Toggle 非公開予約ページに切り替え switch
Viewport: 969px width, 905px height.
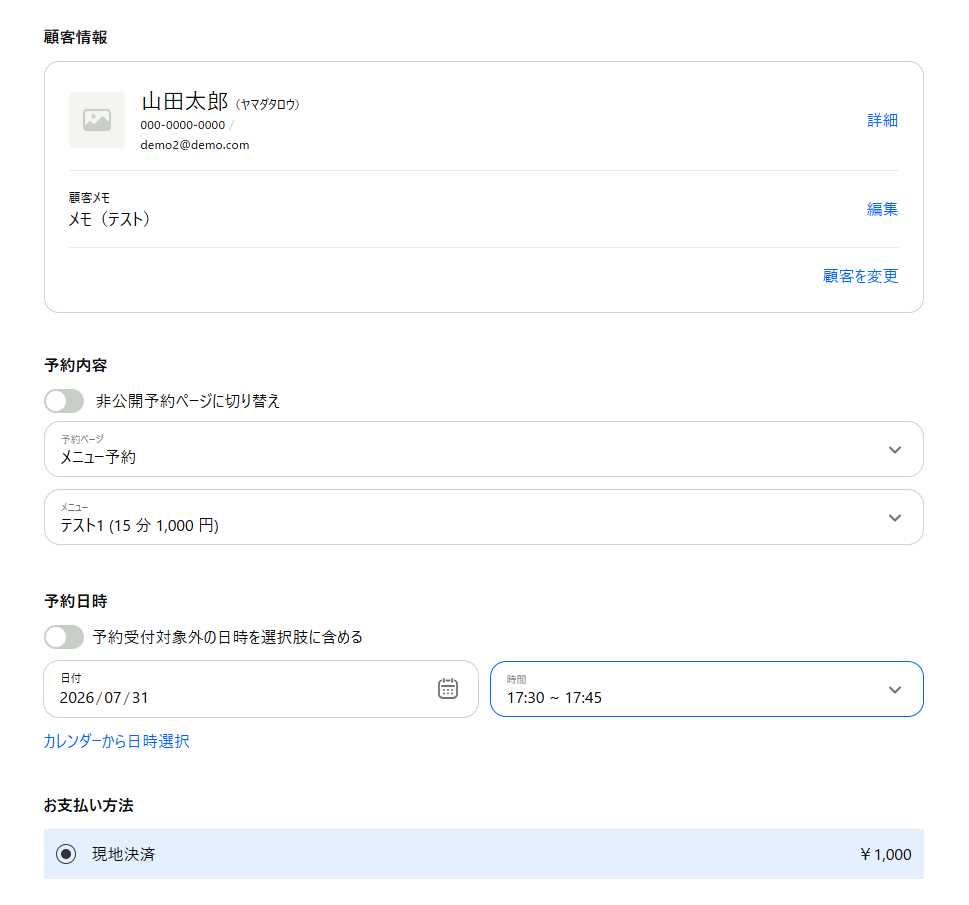[64, 401]
